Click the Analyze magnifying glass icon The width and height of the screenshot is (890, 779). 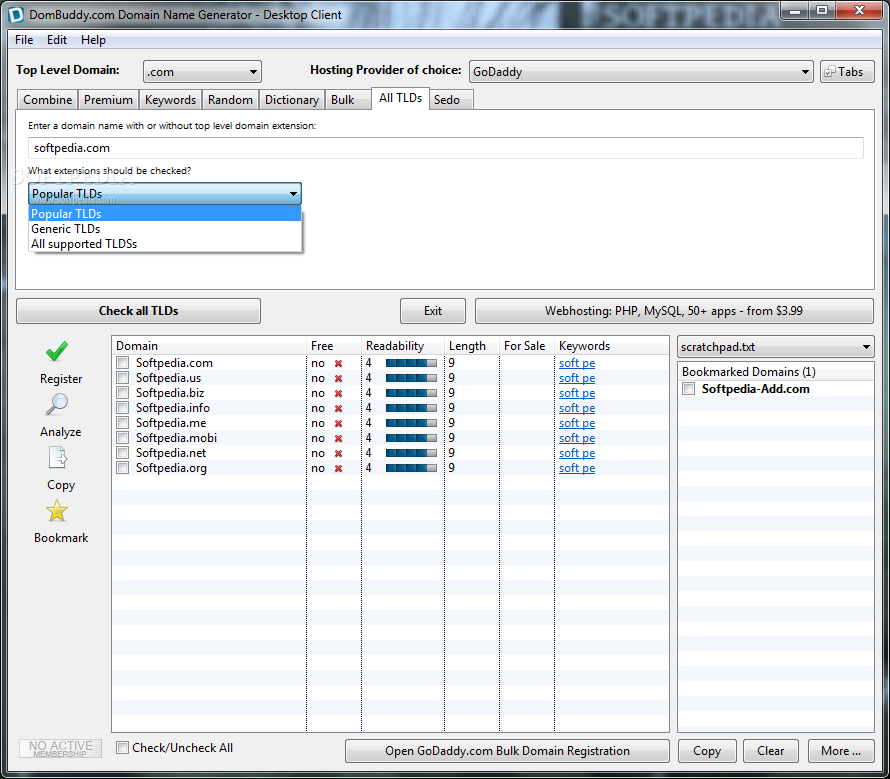57,404
